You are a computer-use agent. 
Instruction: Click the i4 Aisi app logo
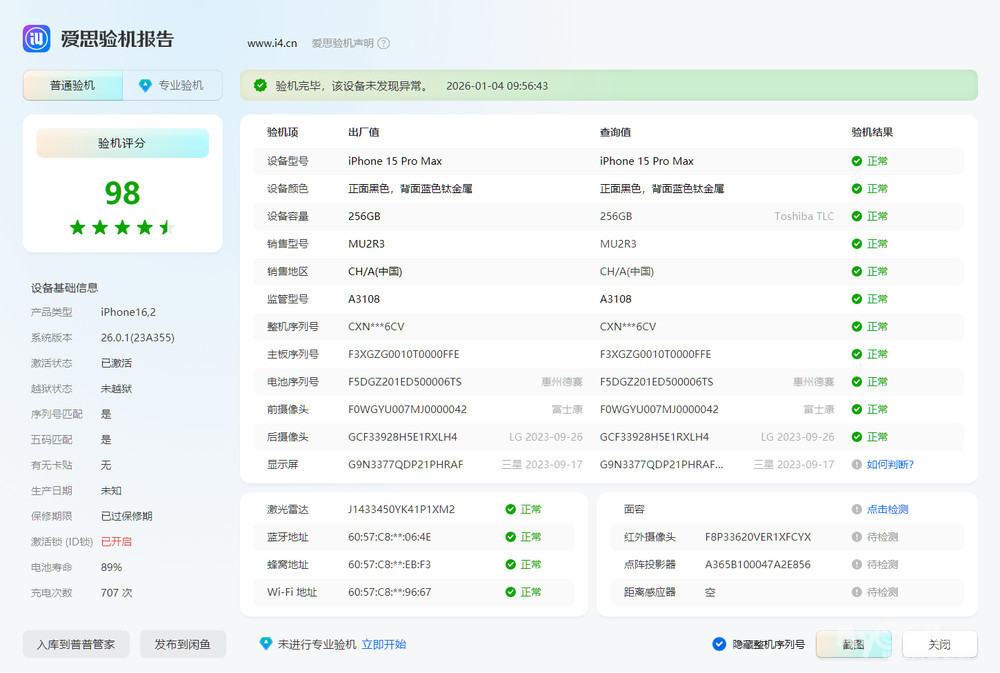click(x=37, y=39)
